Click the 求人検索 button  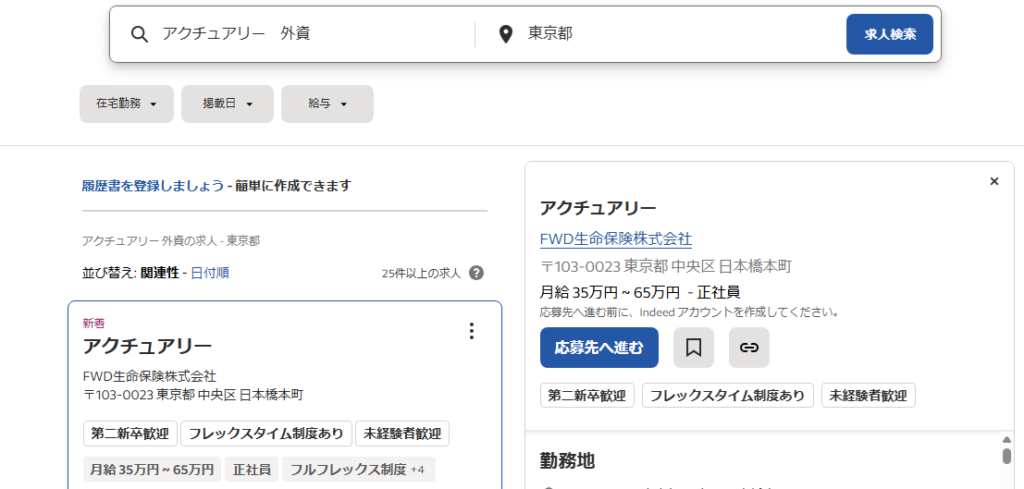889,35
